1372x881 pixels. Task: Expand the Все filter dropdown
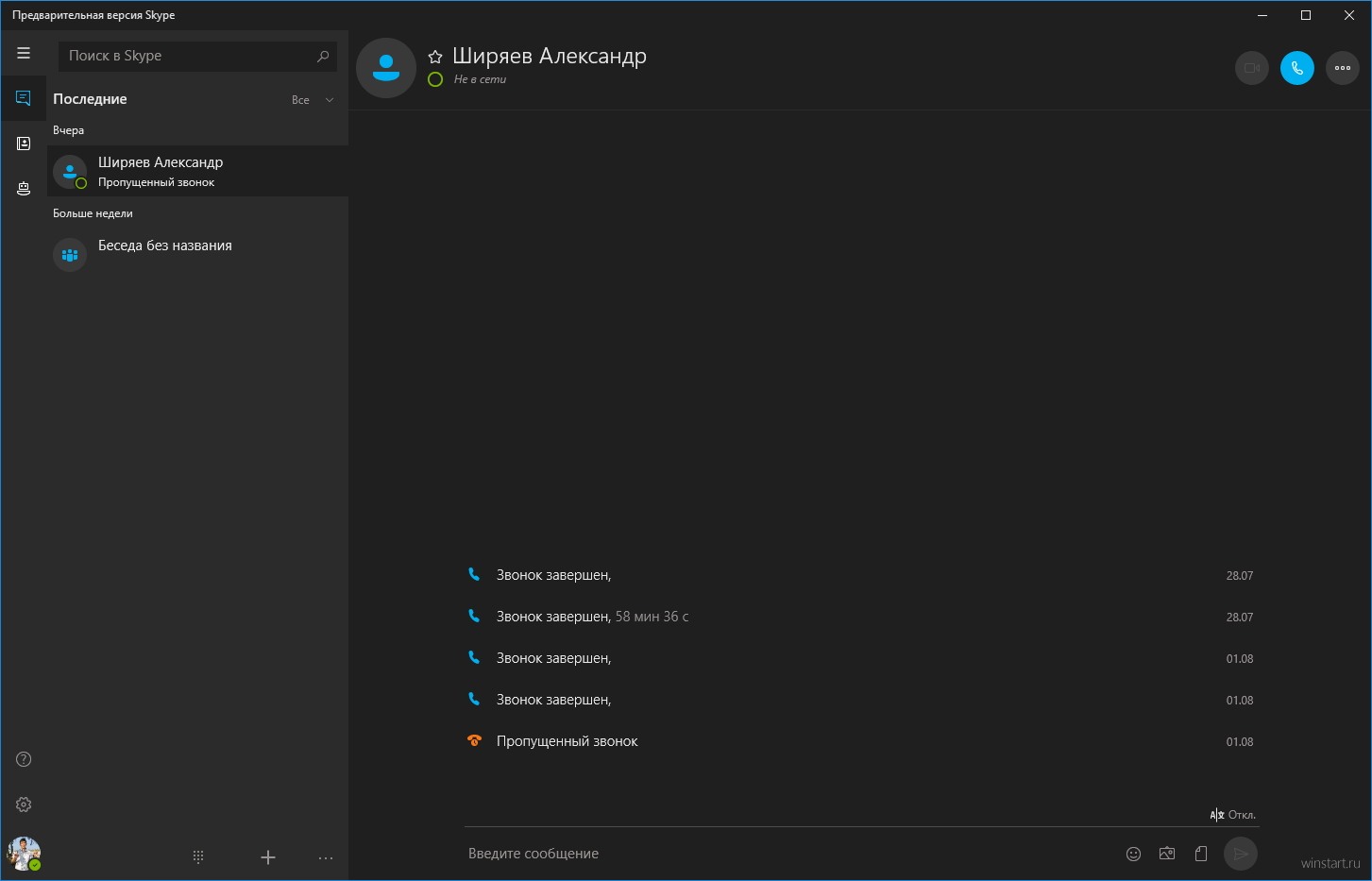313,100
